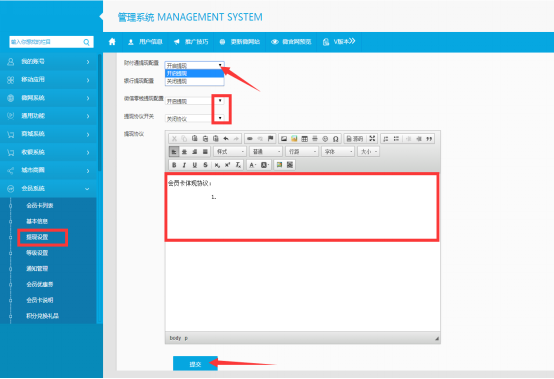The image size is (554, 379).
Task: Open the text color picker
Action: [252, 165]
